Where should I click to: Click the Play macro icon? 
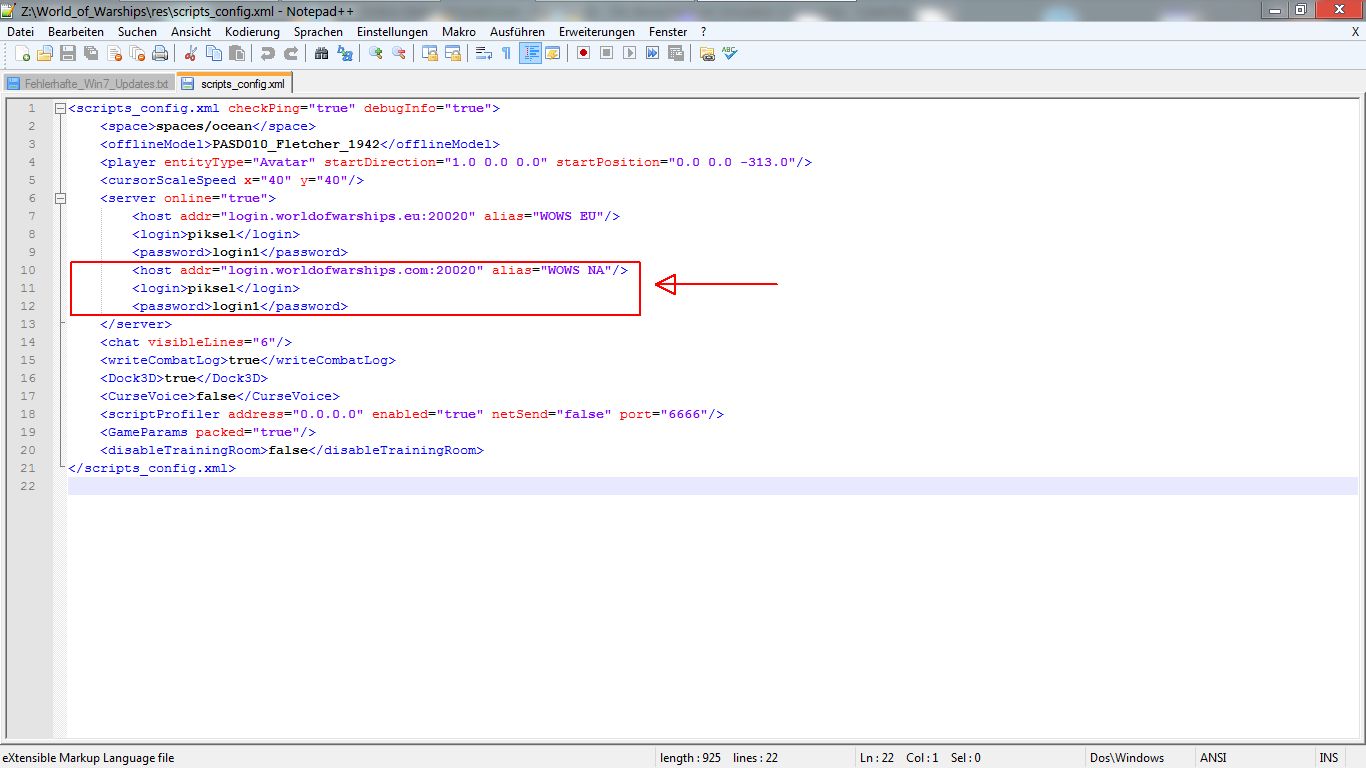[x=629, y=53]
